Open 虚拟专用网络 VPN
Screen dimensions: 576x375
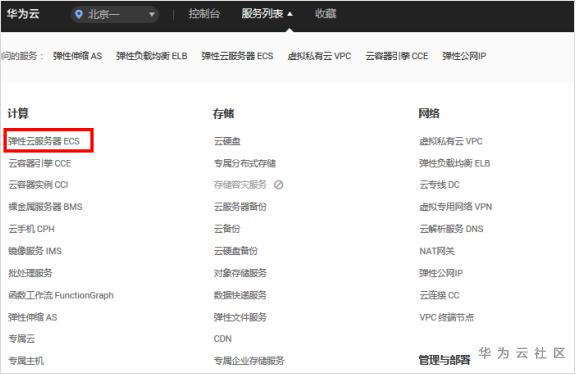[x=456, y=207]
